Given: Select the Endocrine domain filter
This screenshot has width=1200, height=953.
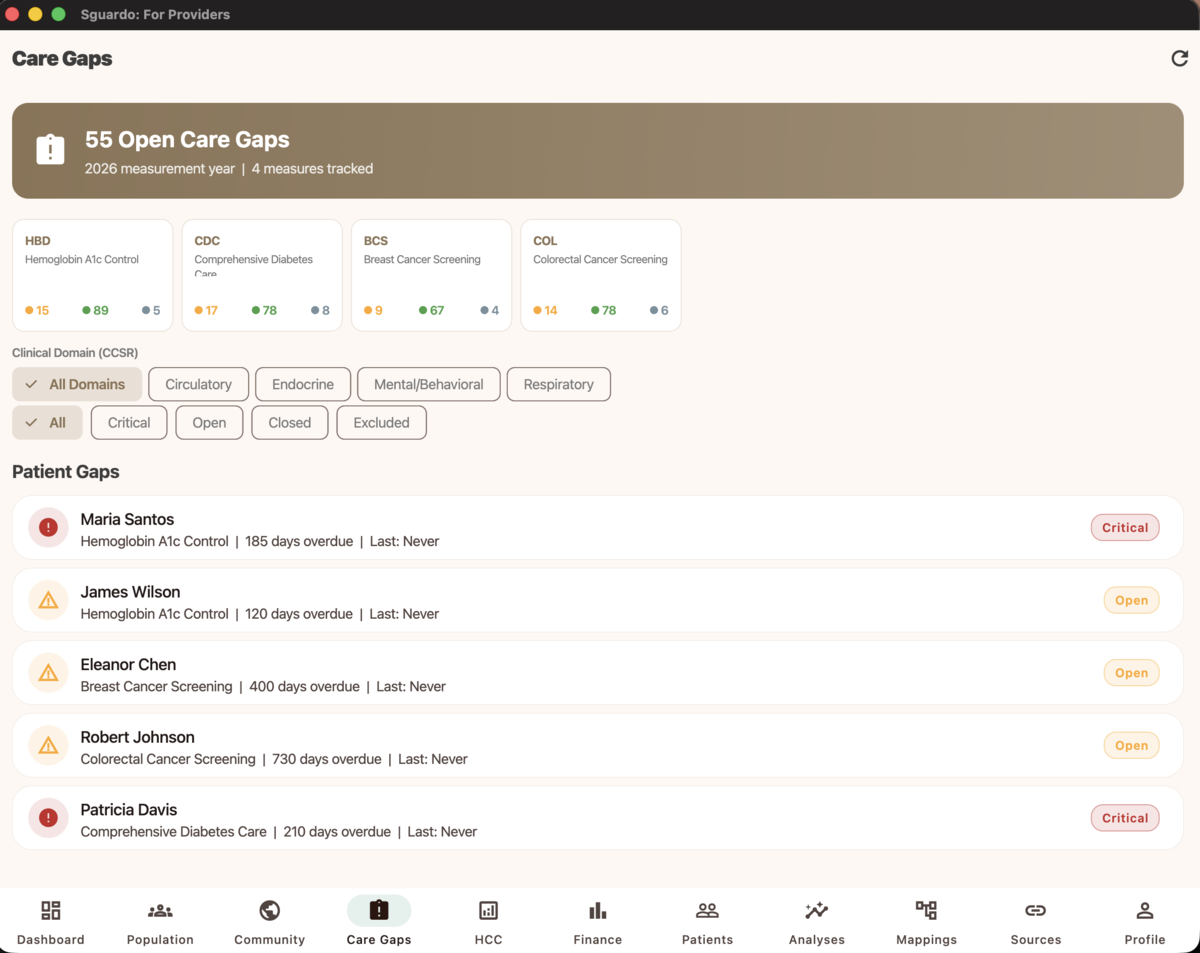Looking at the screenshot, I should (302, 384).
